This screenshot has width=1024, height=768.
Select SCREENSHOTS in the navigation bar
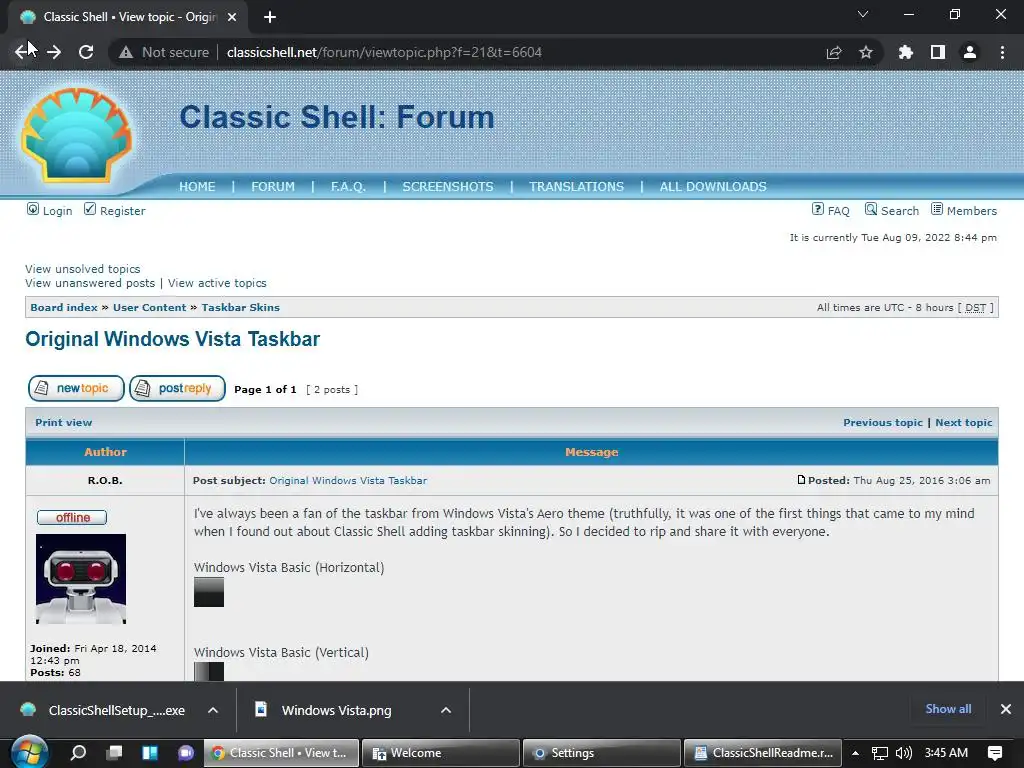pyautogui.click(x=448, y=186)
